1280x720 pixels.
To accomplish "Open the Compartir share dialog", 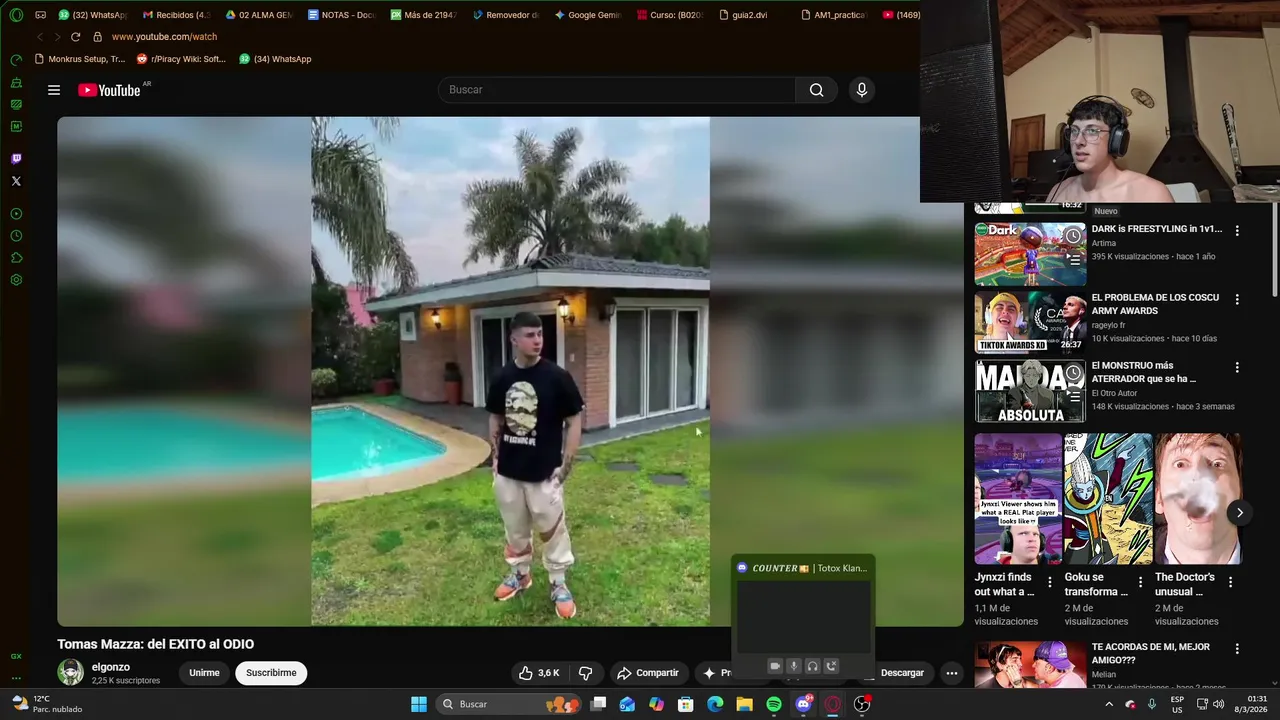I will (648, 673).
